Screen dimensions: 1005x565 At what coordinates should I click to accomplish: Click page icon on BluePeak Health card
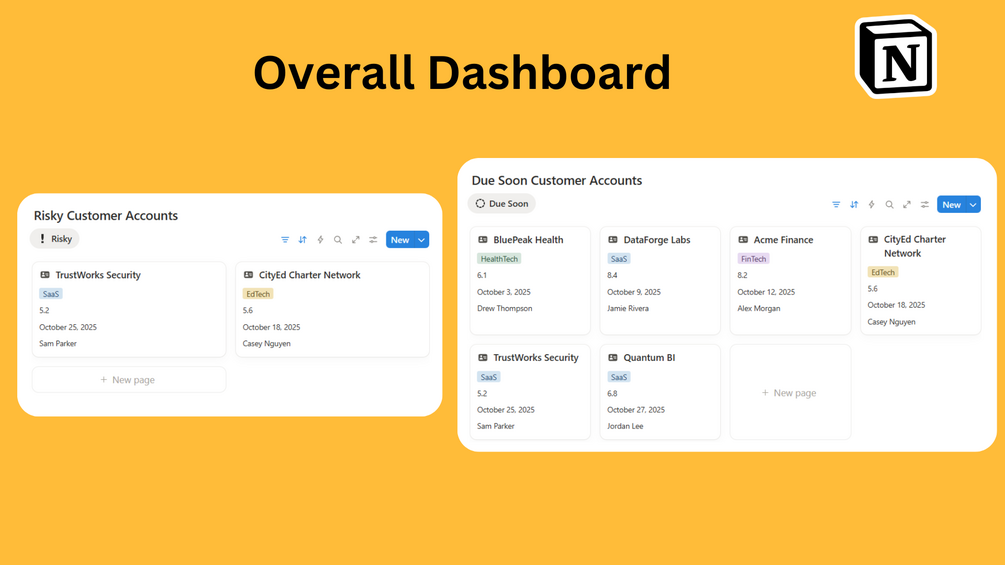(483, 240)
